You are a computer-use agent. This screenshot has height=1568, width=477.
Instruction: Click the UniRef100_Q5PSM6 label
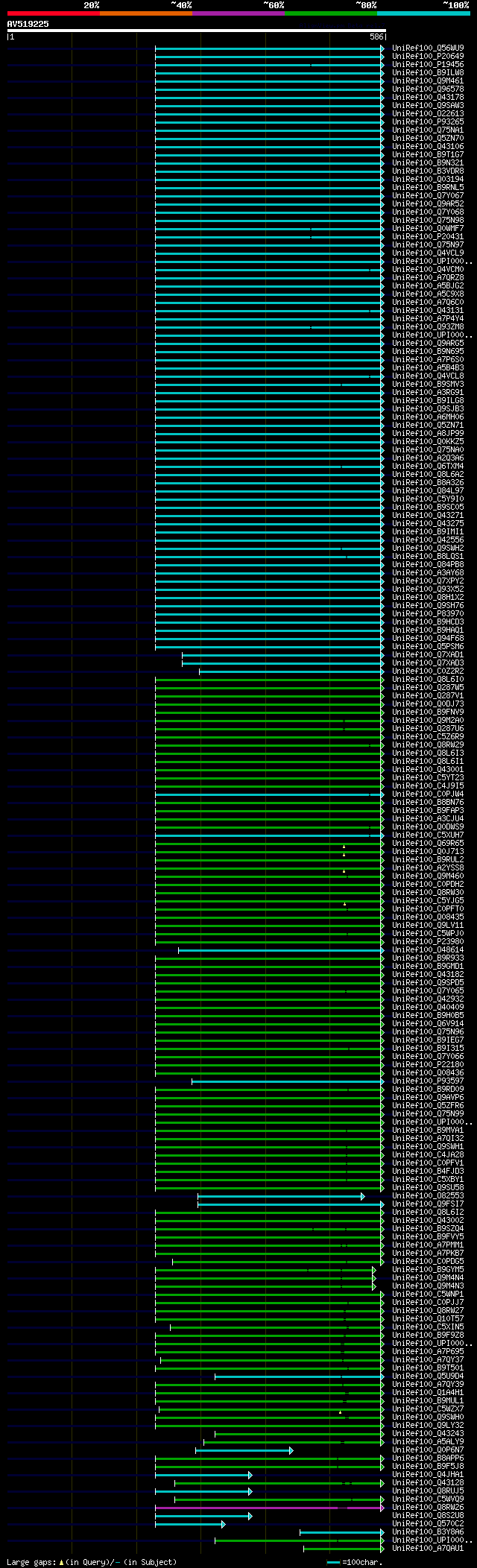coord(428,646)
